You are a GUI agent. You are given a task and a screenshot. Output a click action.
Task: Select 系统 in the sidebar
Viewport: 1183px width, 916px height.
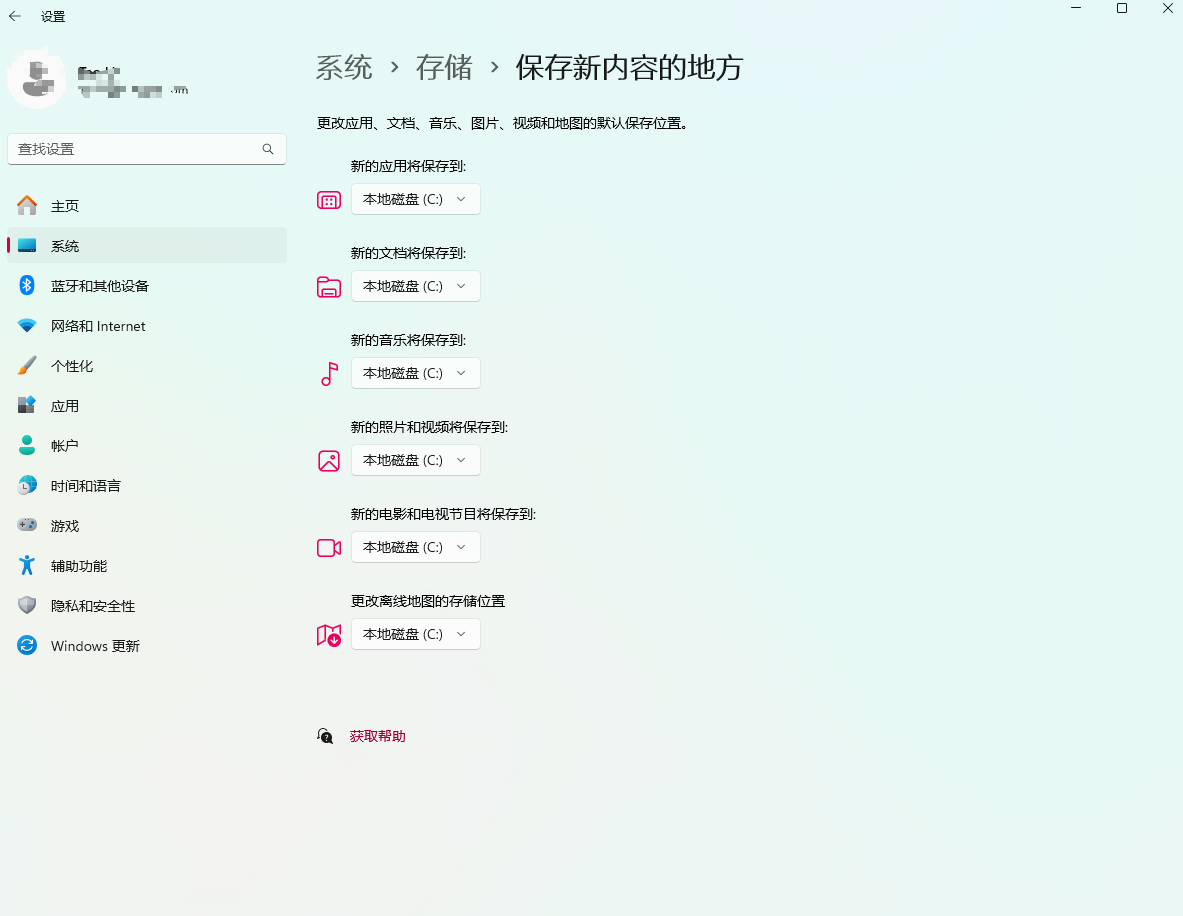(x=147, y=245)
